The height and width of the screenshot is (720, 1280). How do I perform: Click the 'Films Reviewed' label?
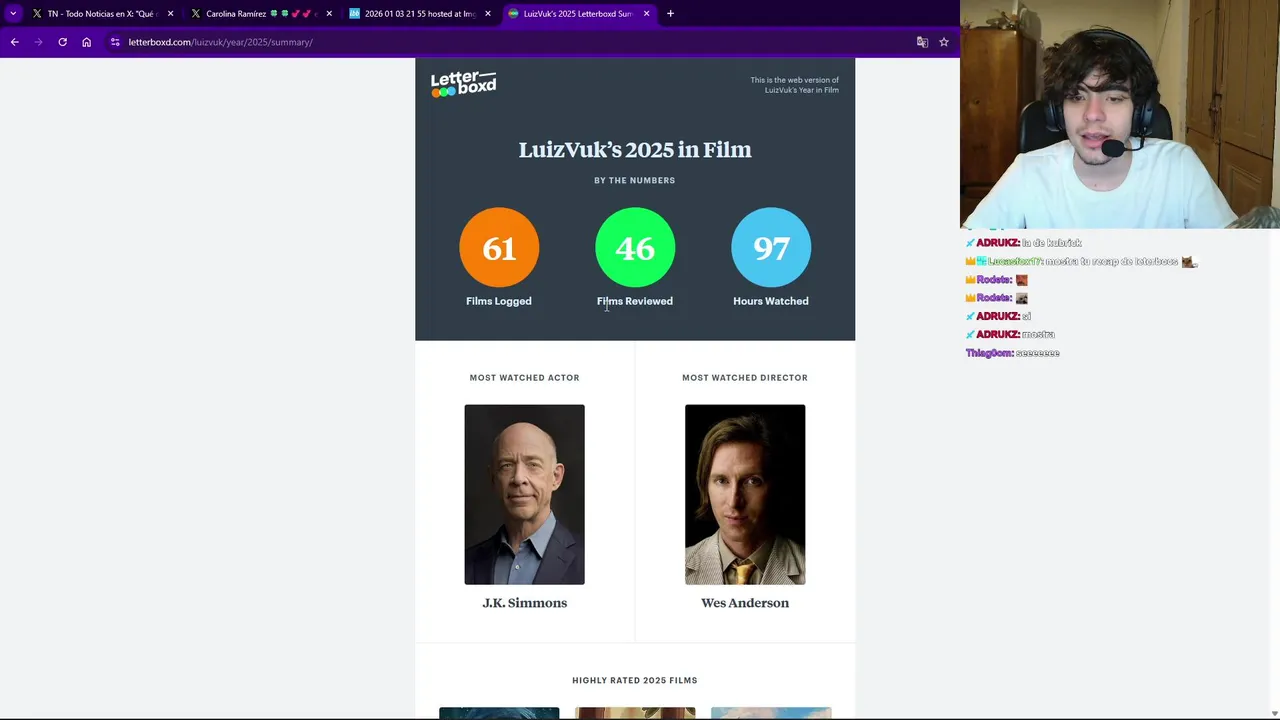coord(635,301)
